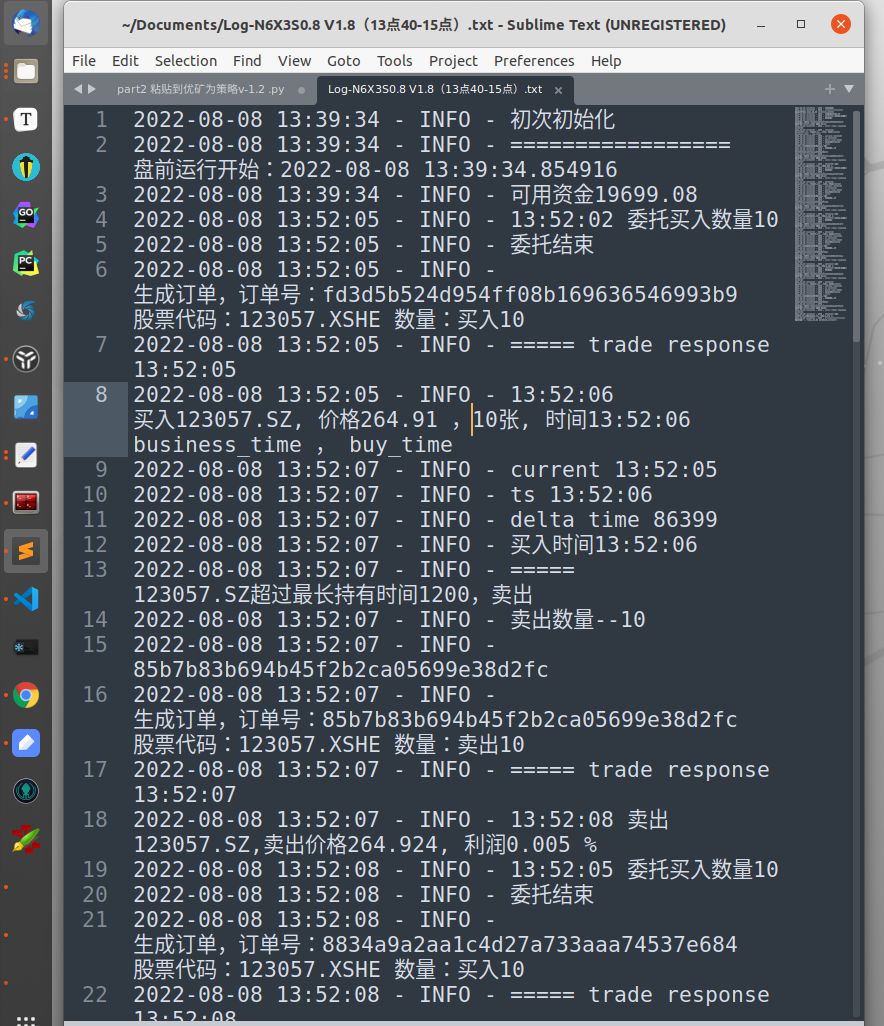884x1026 pixels.
Task: Click '可用资金19699.08' on line 3
Action: tap(603, 194)
